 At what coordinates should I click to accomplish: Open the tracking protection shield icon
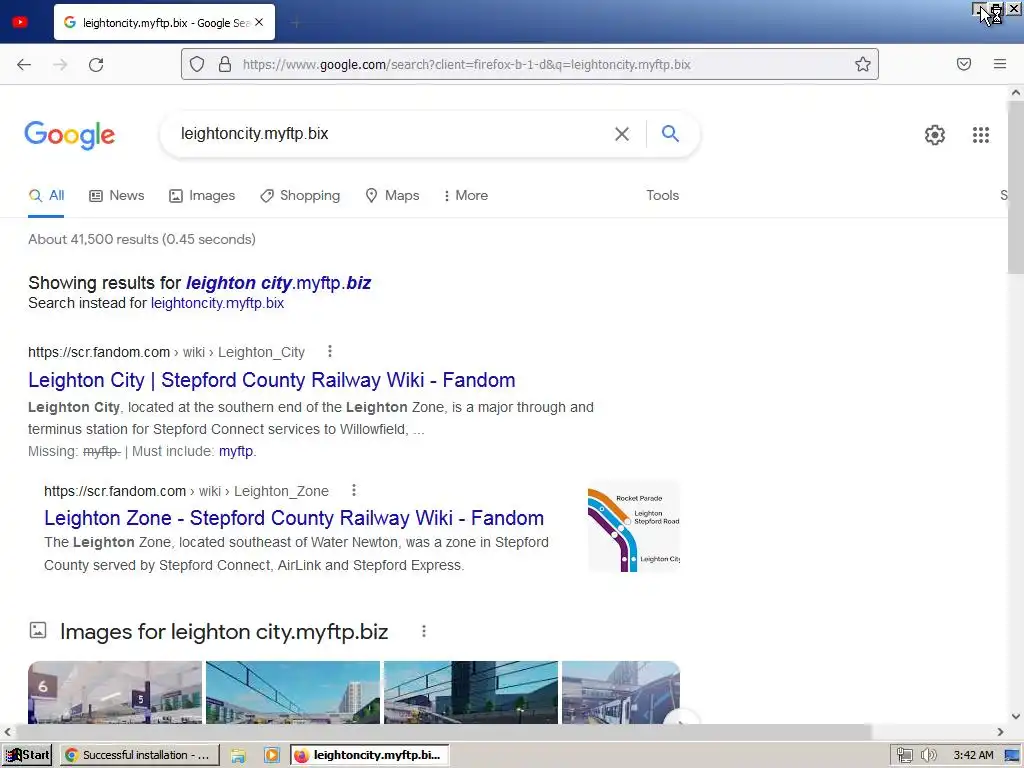click(x=197, y=64)
